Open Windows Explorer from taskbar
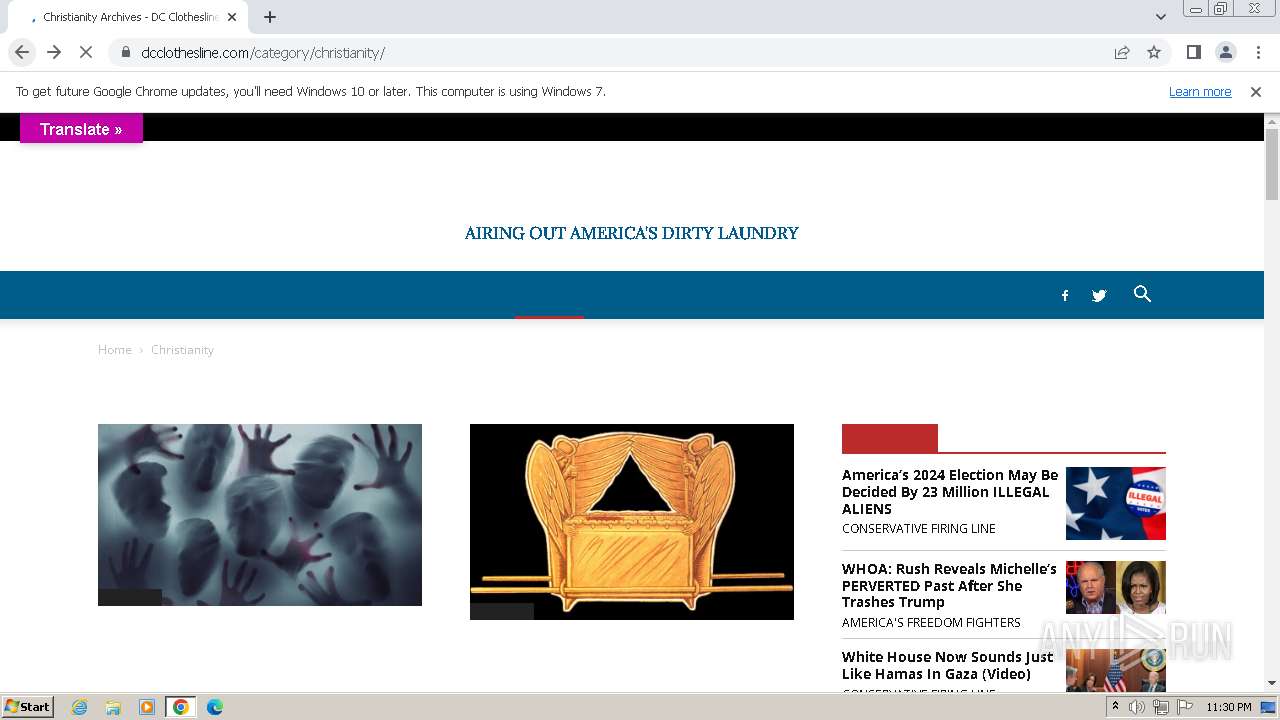The height and width of the screenshot is (720, 1280). (x=113, y=707)
